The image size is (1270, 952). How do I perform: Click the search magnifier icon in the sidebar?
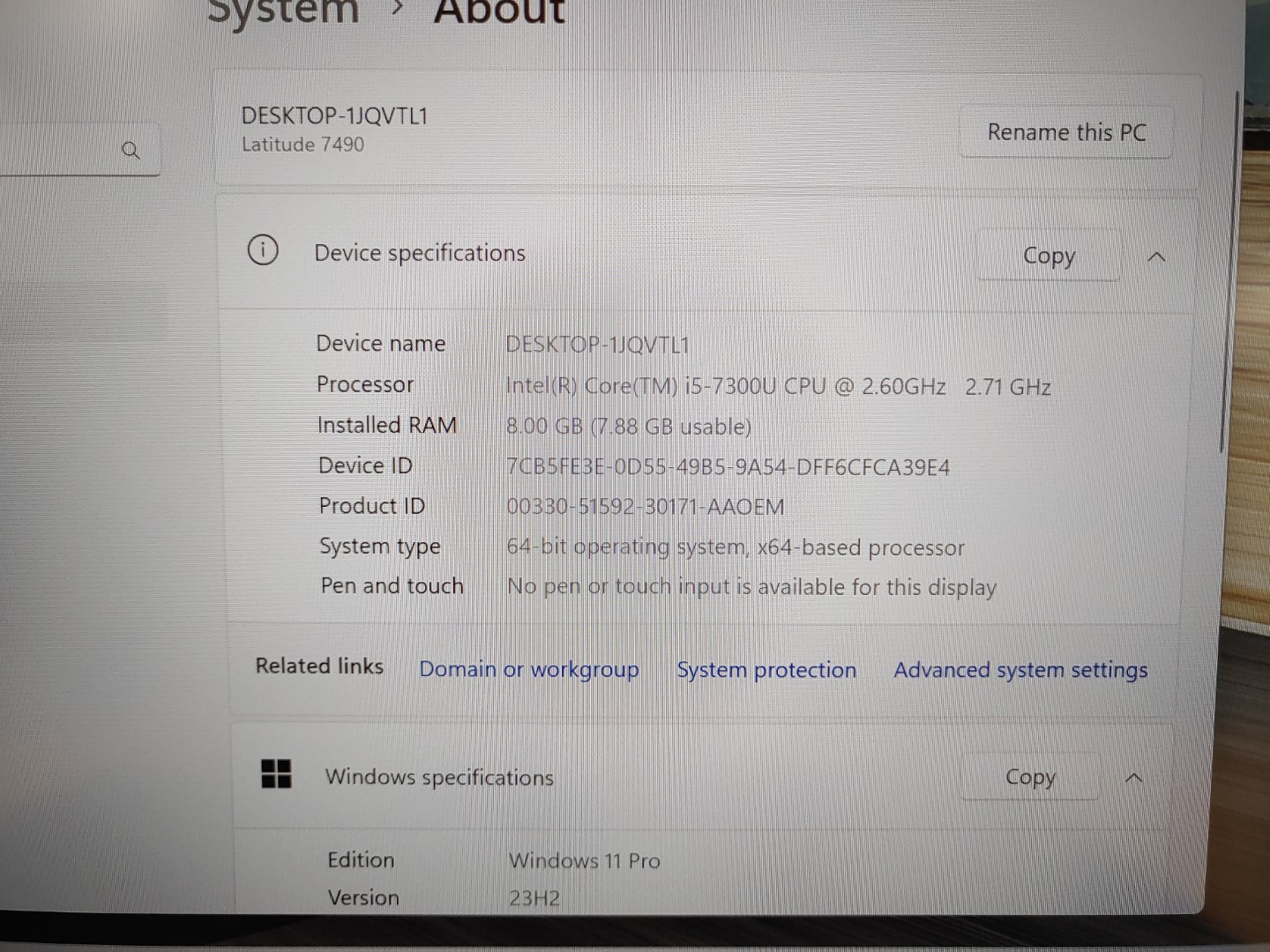[x=131, y=150]
